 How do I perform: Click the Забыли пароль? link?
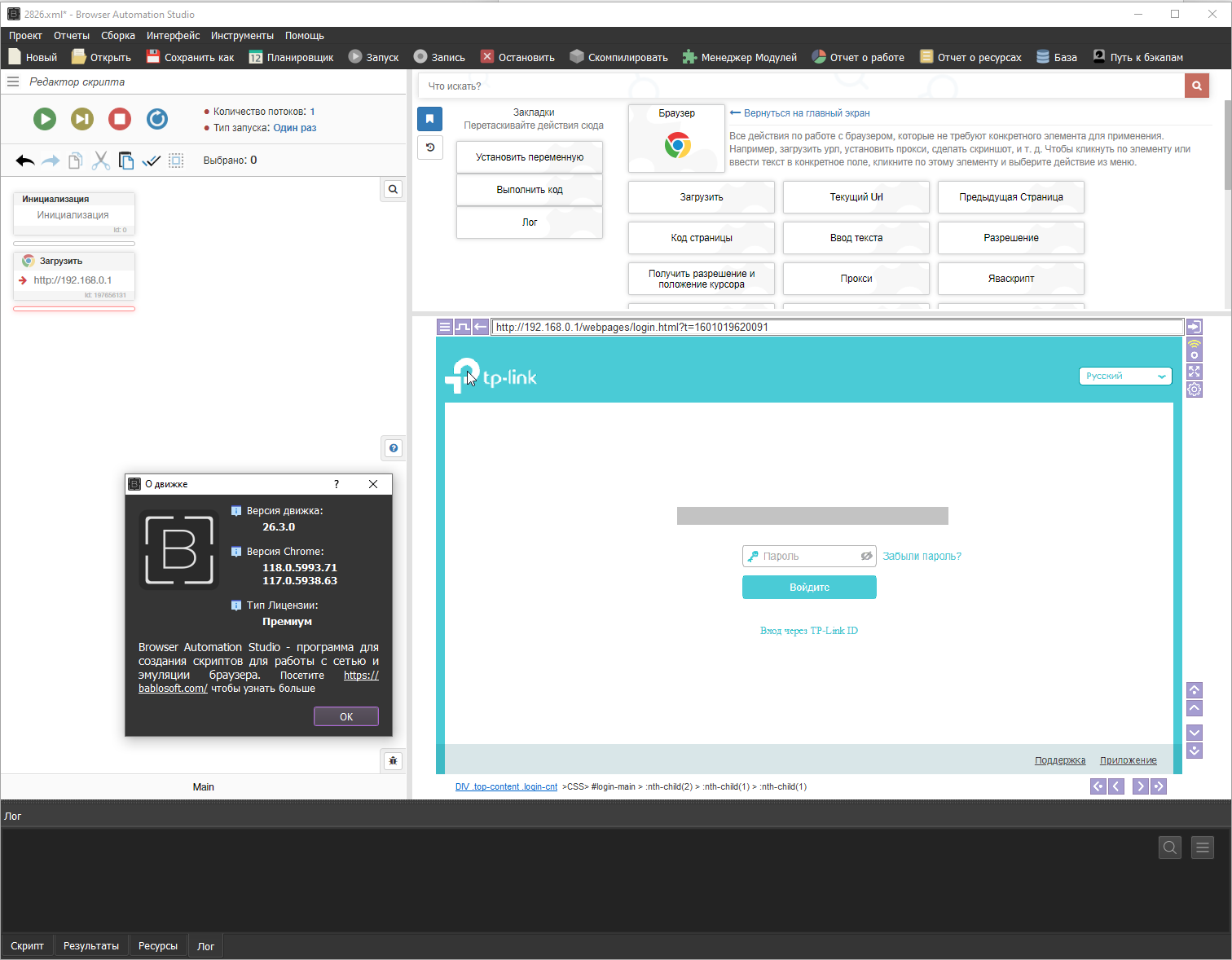(922, 556)
